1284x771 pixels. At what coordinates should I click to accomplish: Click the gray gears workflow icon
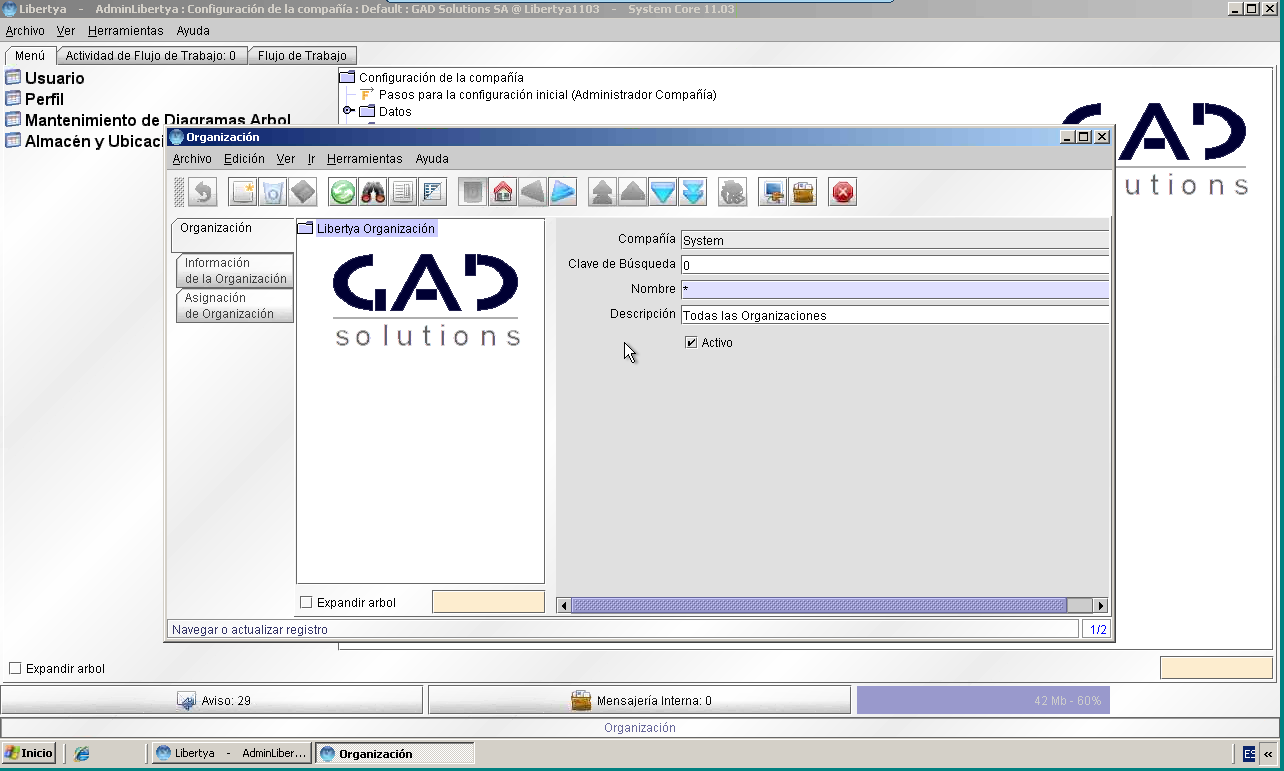(x=733, y=191)
